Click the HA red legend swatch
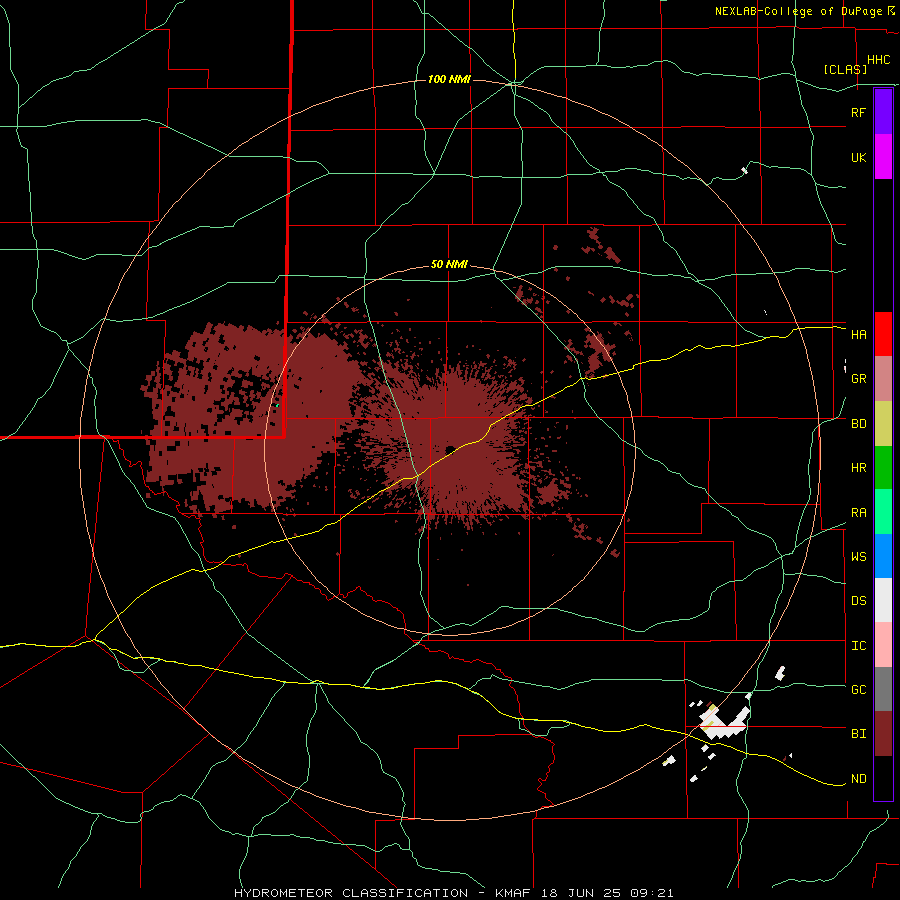The image size is (900, 900). tap(883, 334)
